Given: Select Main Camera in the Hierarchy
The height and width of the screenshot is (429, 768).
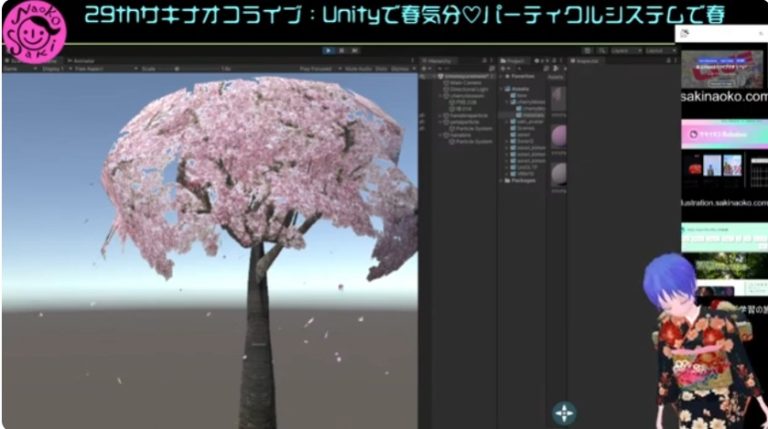Looking at the screenshot, I should pos(463,83).
